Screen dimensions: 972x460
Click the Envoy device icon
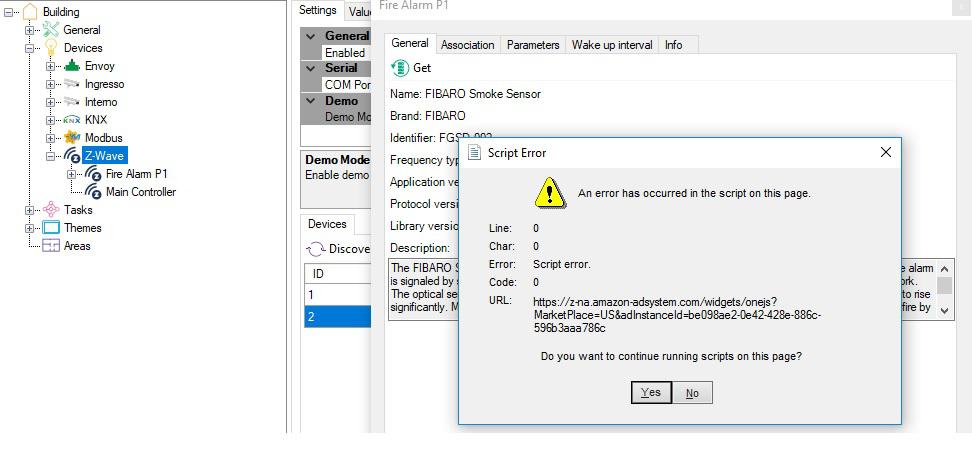[x=71, y=66]
